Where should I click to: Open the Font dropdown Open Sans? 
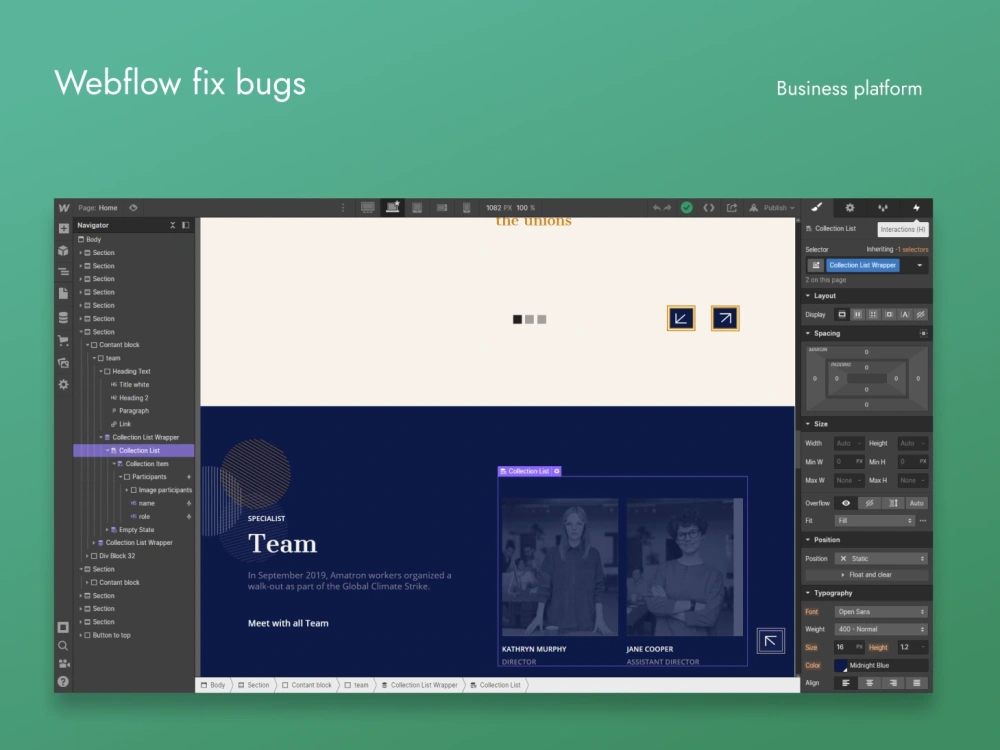[881, 612]
